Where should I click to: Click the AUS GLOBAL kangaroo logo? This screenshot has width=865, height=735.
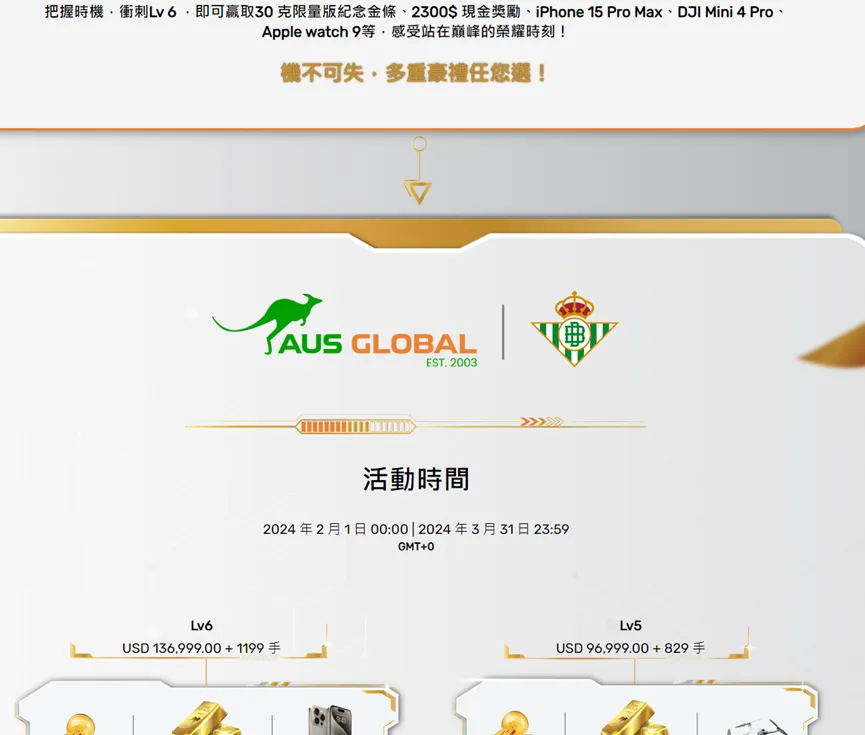coord(345,331)
